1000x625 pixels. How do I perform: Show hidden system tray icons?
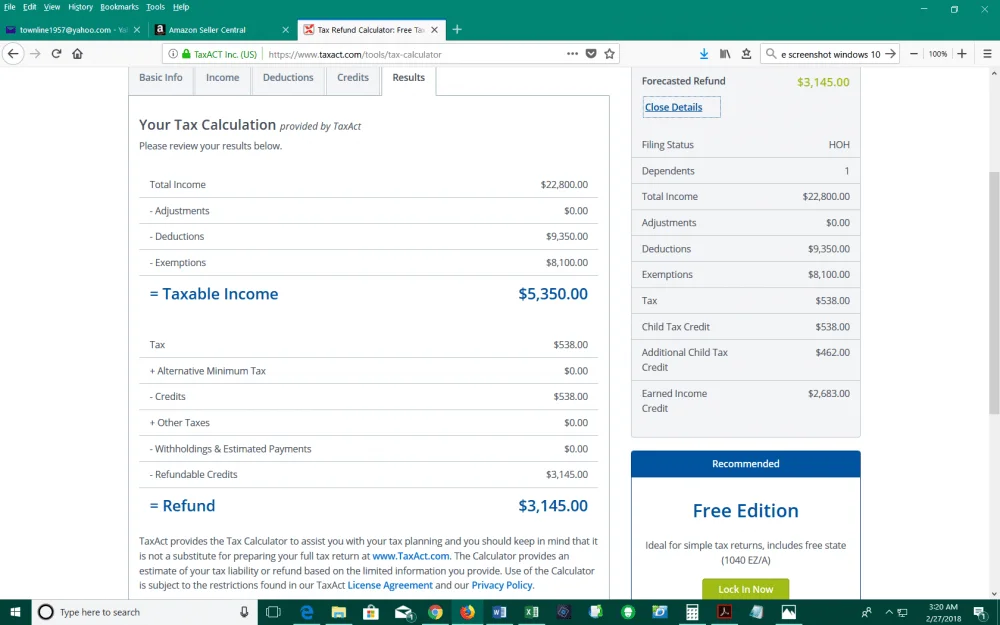[889, 612]
